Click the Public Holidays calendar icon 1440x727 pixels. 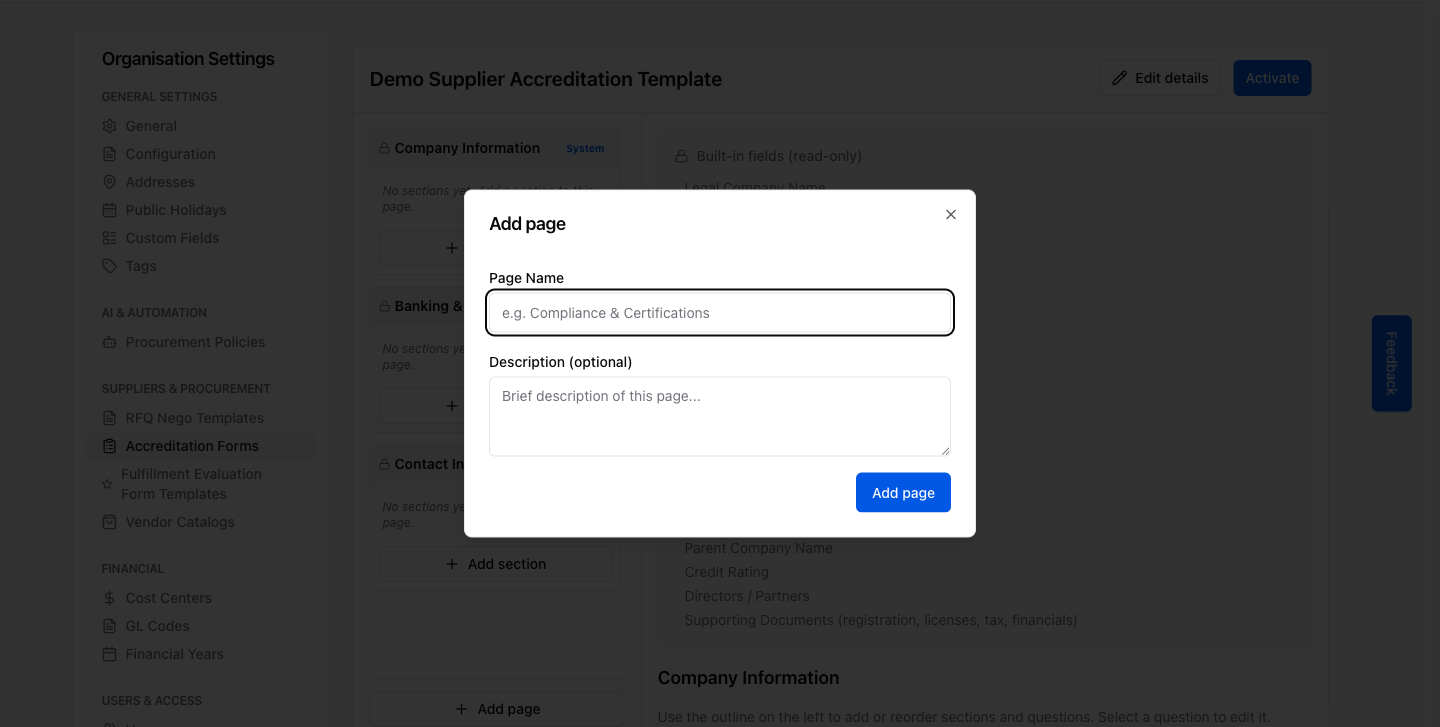point(109,210)
